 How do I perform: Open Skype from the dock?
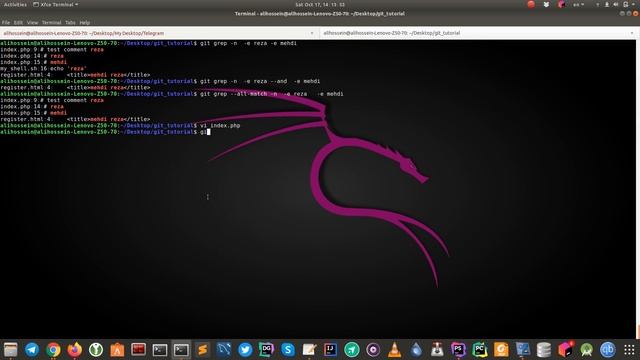pyautogui.click(x=288, y=350)
